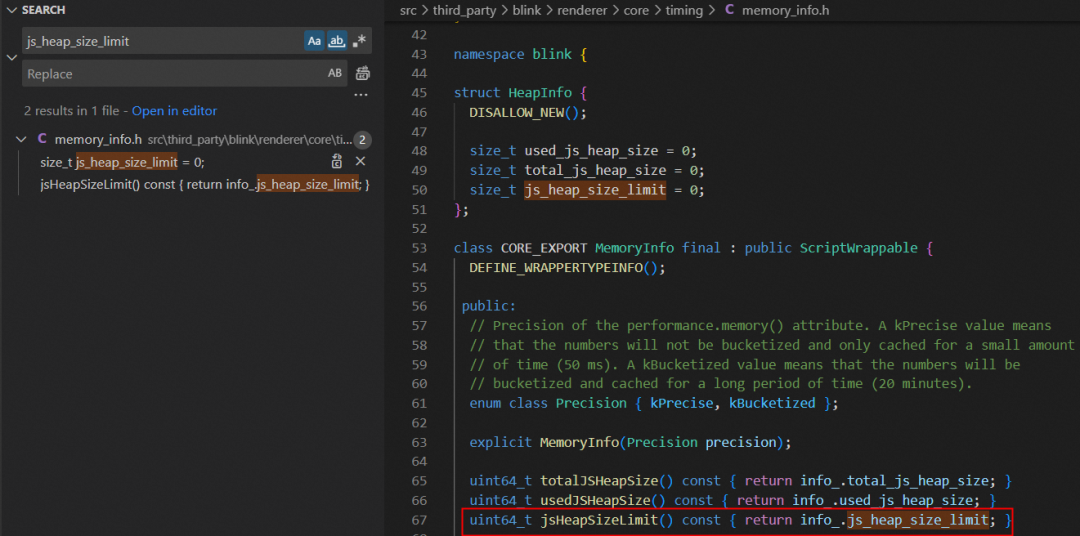Open 'blink' breadcrumb segment

coord(526,10)
